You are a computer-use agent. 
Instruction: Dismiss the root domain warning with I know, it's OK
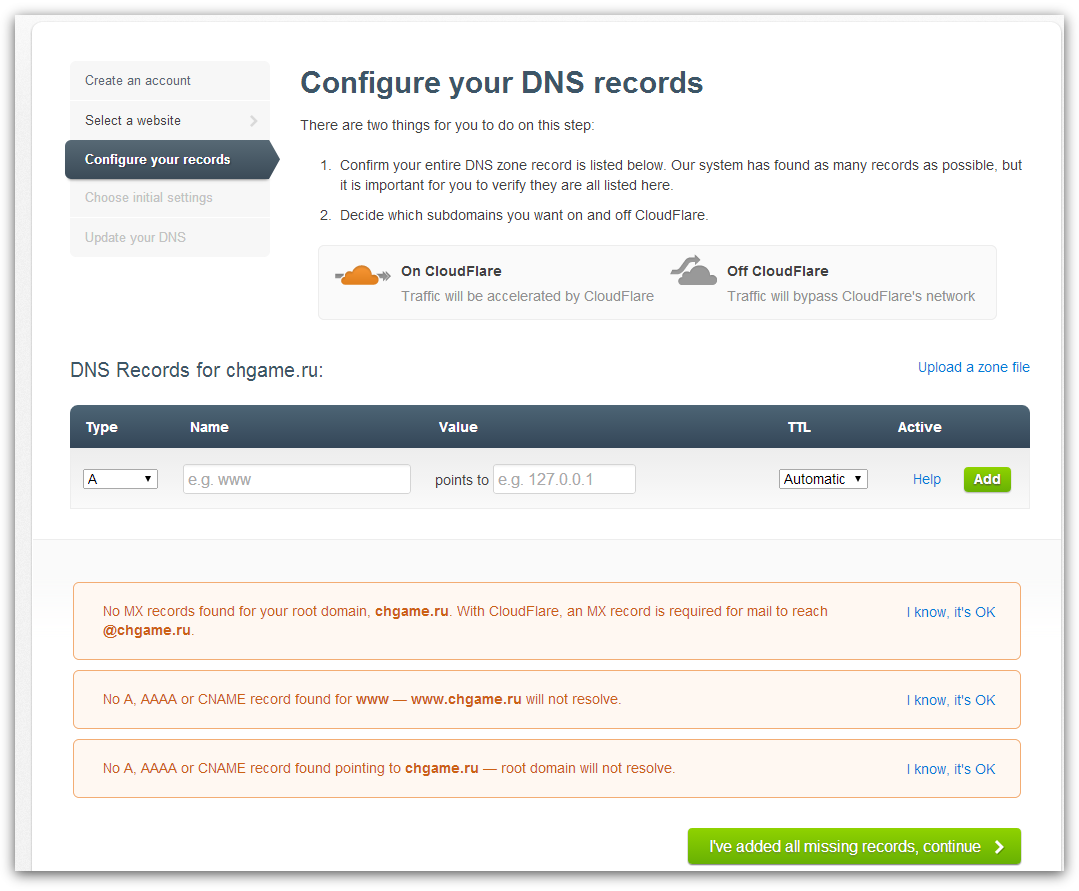tap(950, 769)
